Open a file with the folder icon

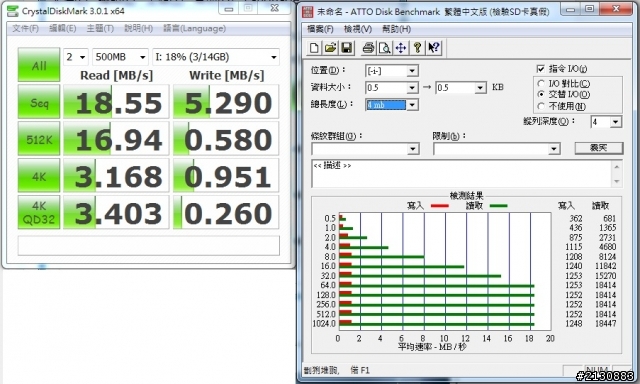pos(330,48)
